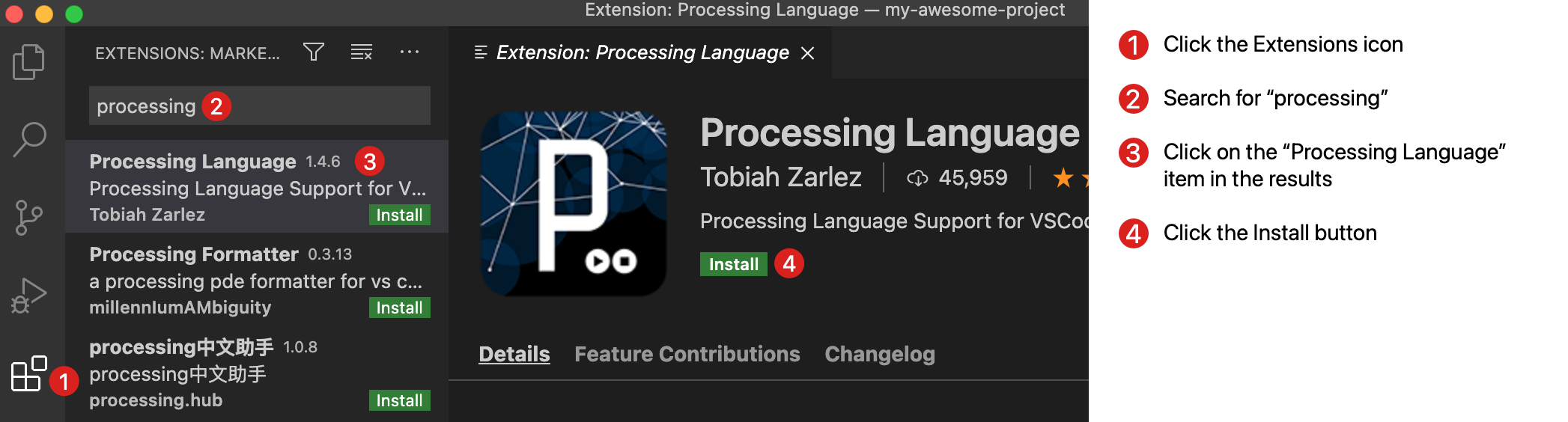The image size is (1568, 422).
Task: Select the Details tab
Action: pyautogui.click(x=514, y=354)
